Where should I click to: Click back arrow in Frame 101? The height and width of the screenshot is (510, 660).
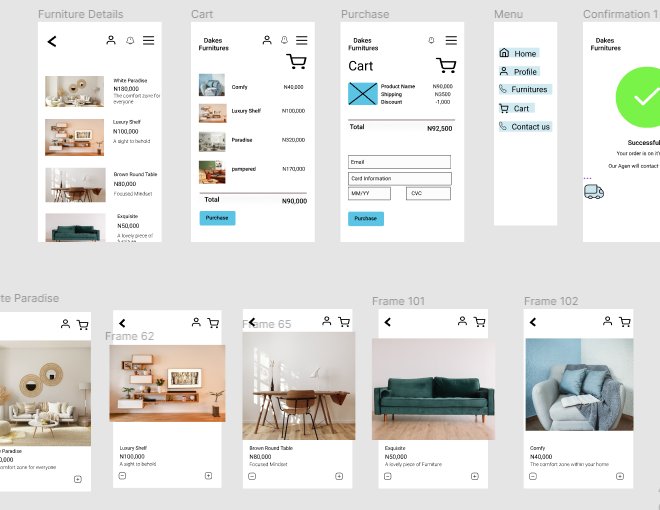(x=388, y=322)
